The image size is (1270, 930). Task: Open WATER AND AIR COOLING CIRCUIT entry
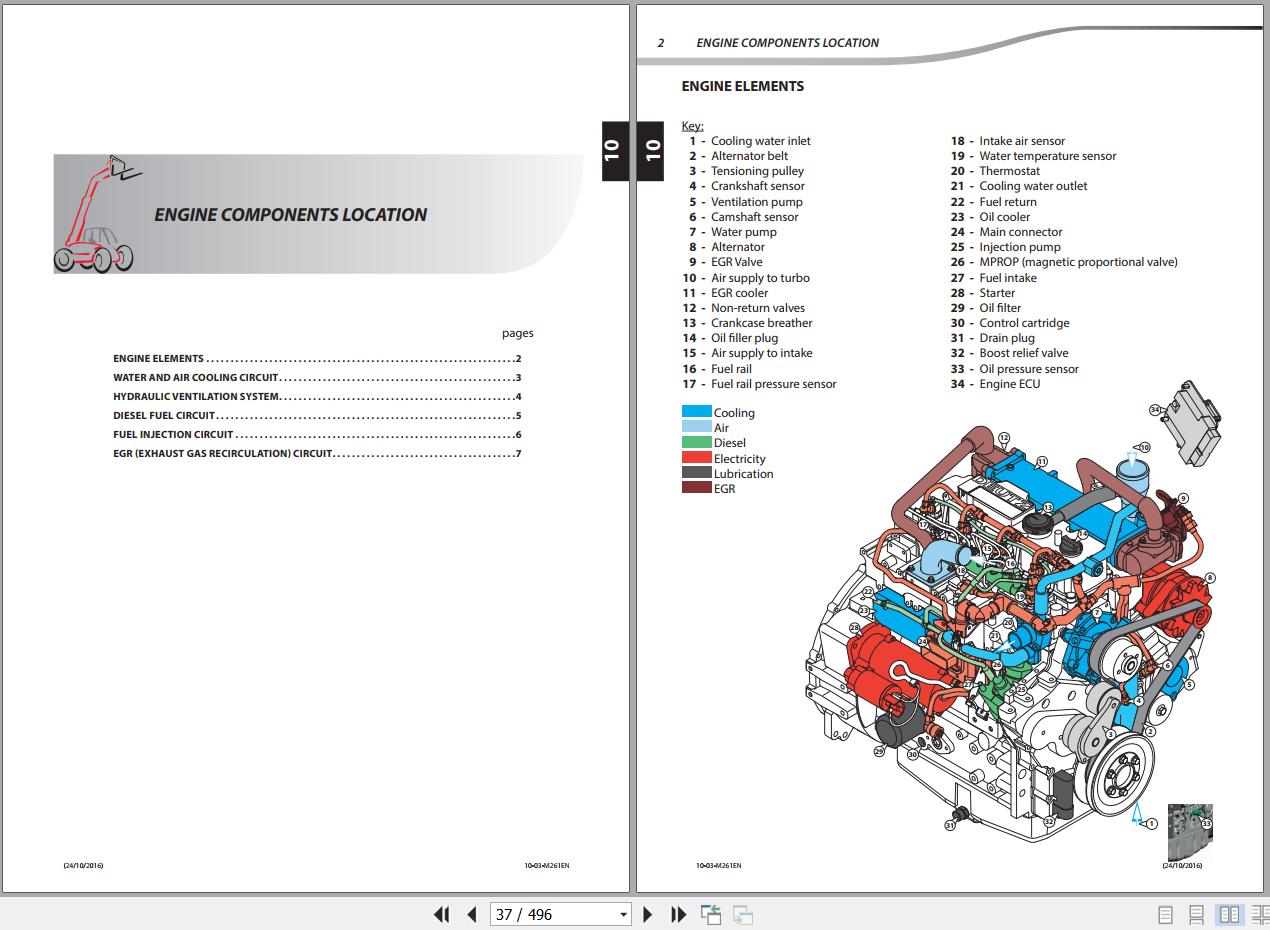195,378
